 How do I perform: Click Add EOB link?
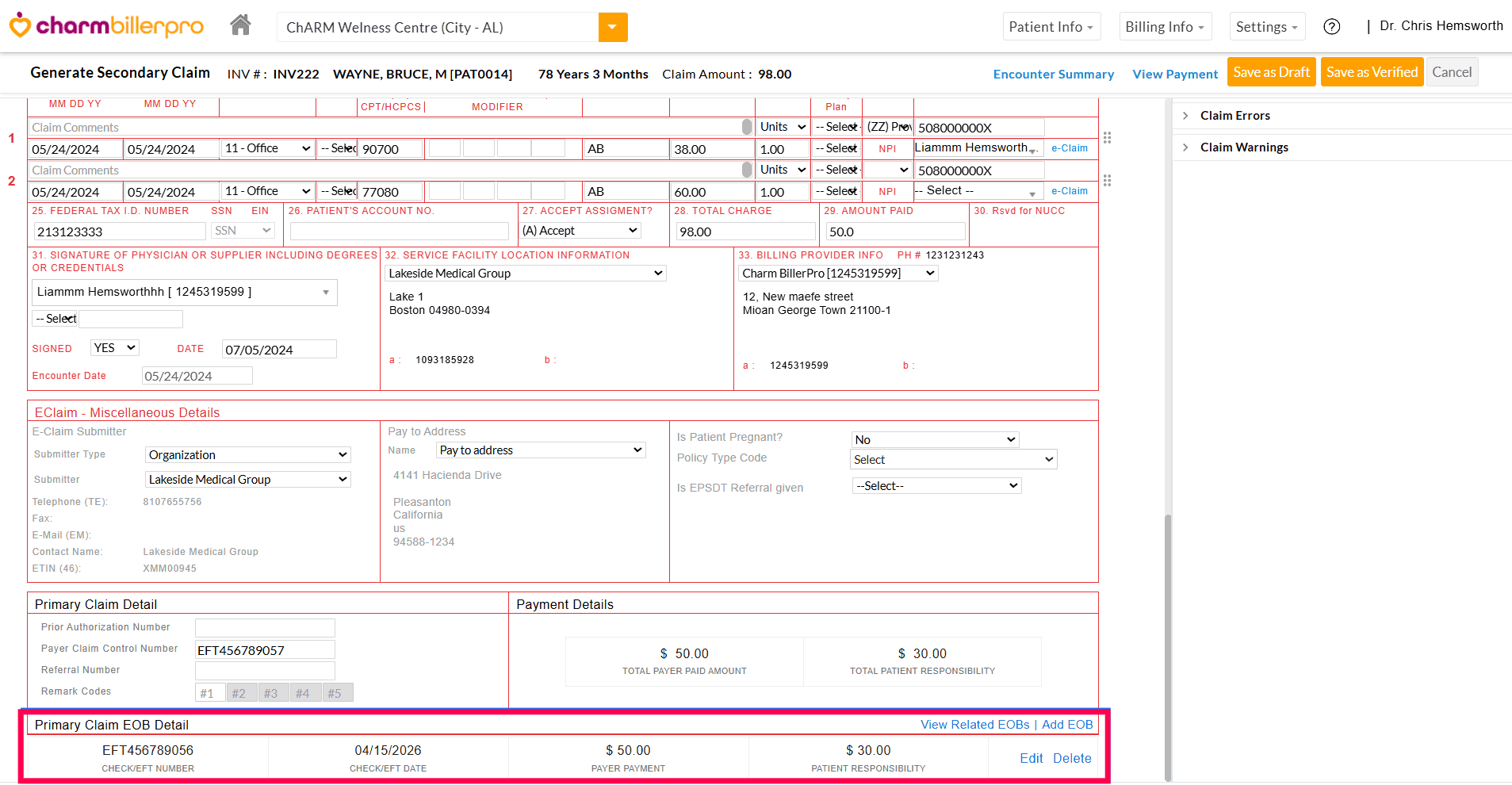tap(1067, 725)
